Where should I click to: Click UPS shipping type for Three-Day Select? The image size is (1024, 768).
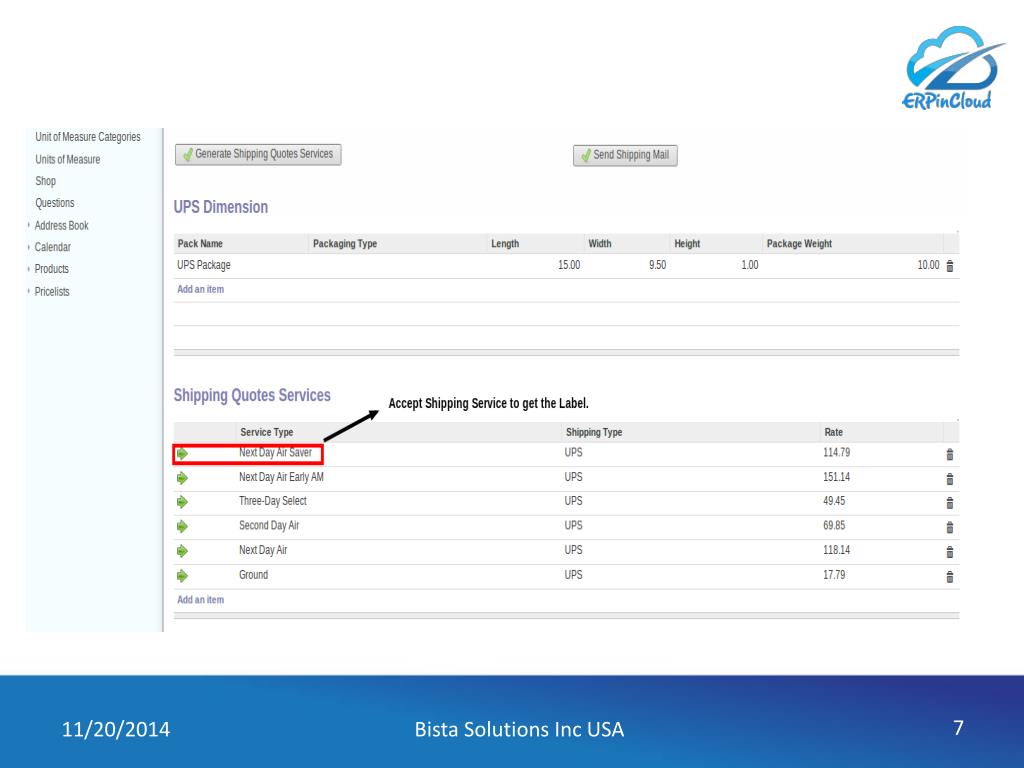[573, 501]
